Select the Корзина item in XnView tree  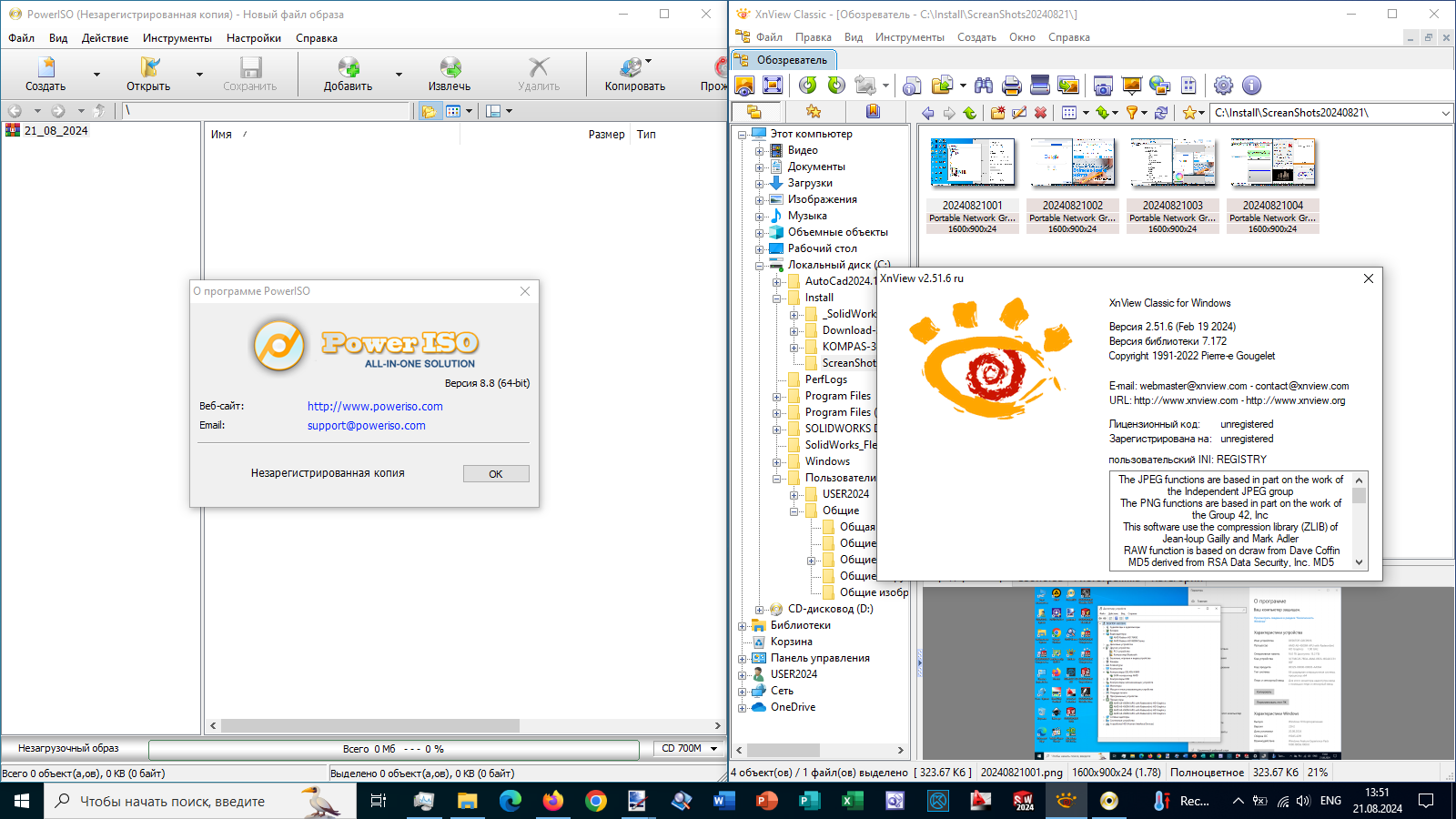791,642
